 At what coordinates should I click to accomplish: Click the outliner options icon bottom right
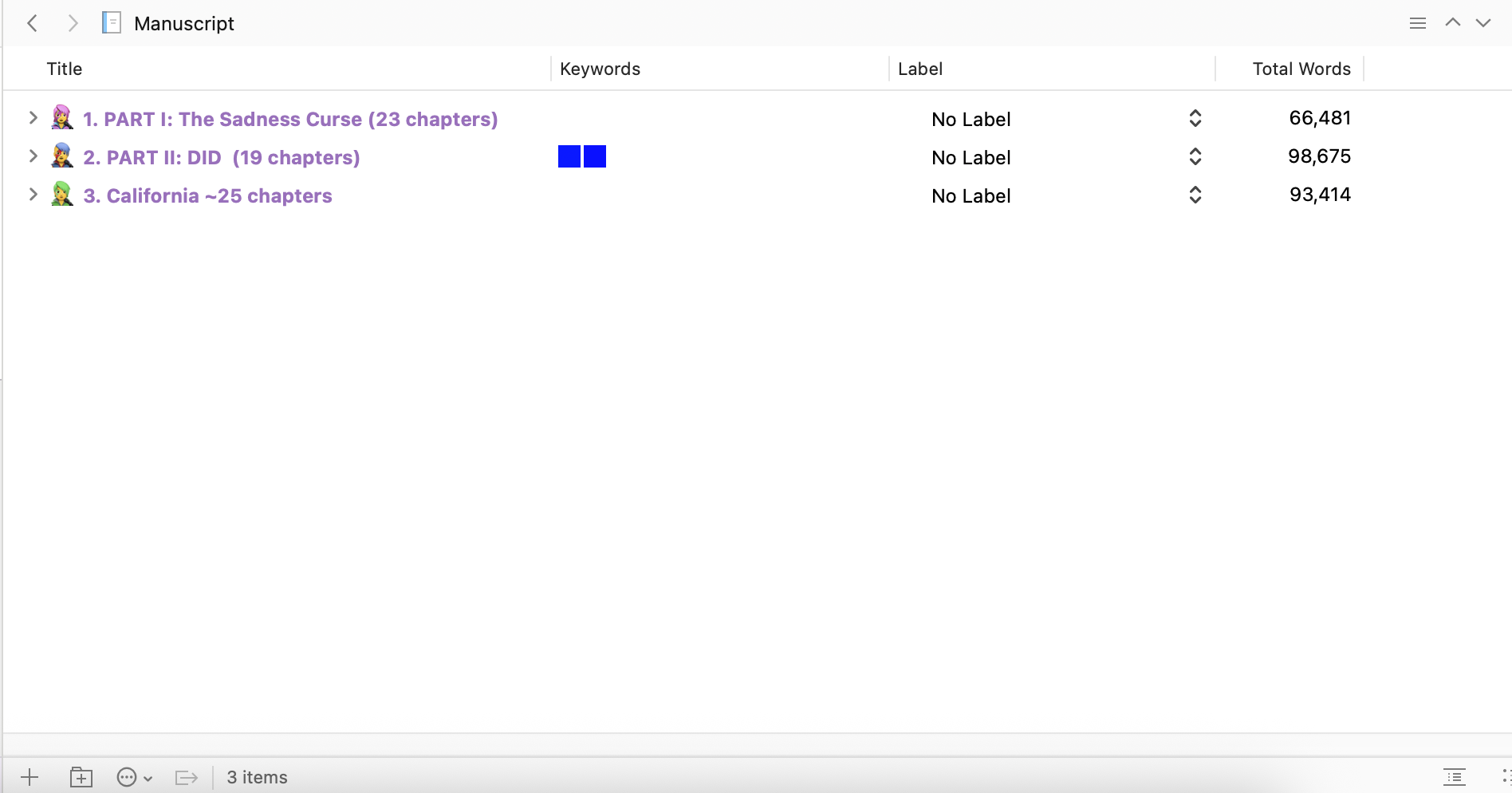[1454, 777]
